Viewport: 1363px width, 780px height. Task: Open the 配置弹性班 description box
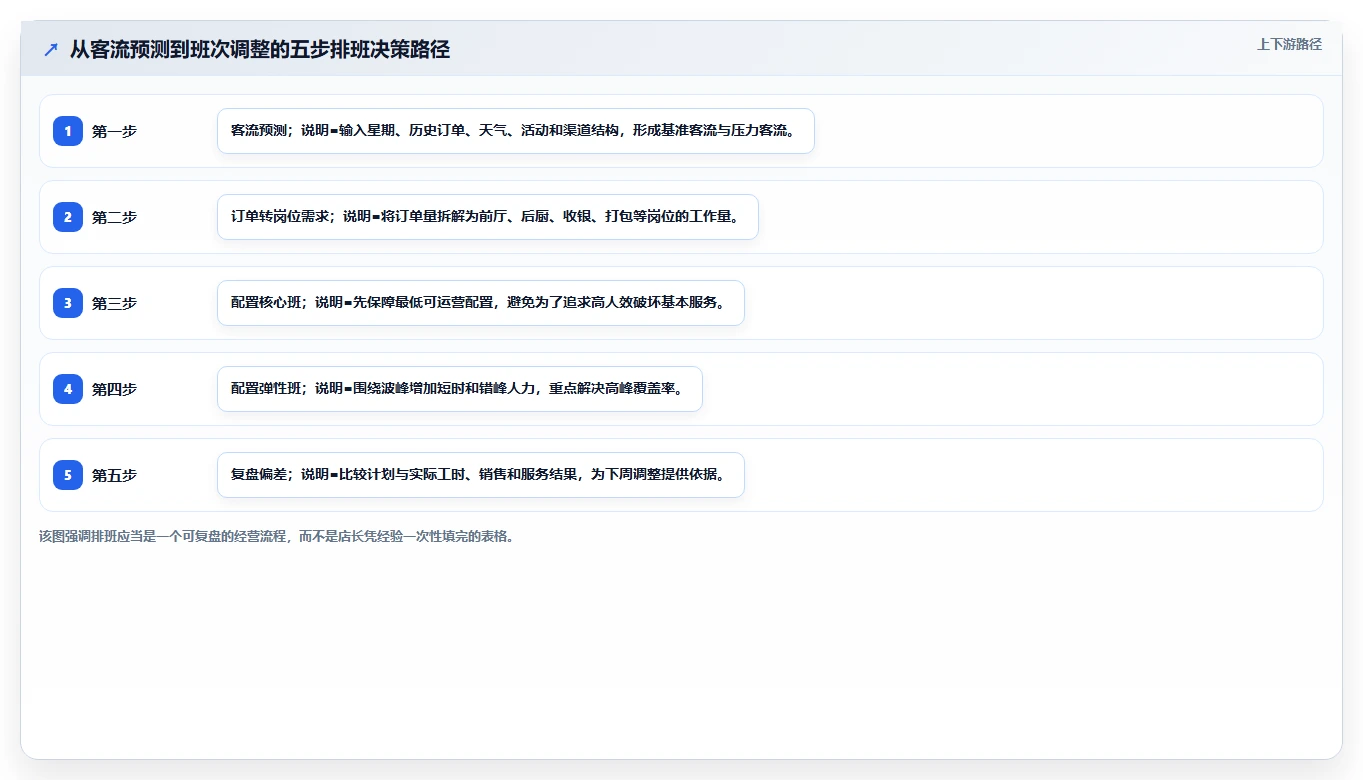click(460, 389)
